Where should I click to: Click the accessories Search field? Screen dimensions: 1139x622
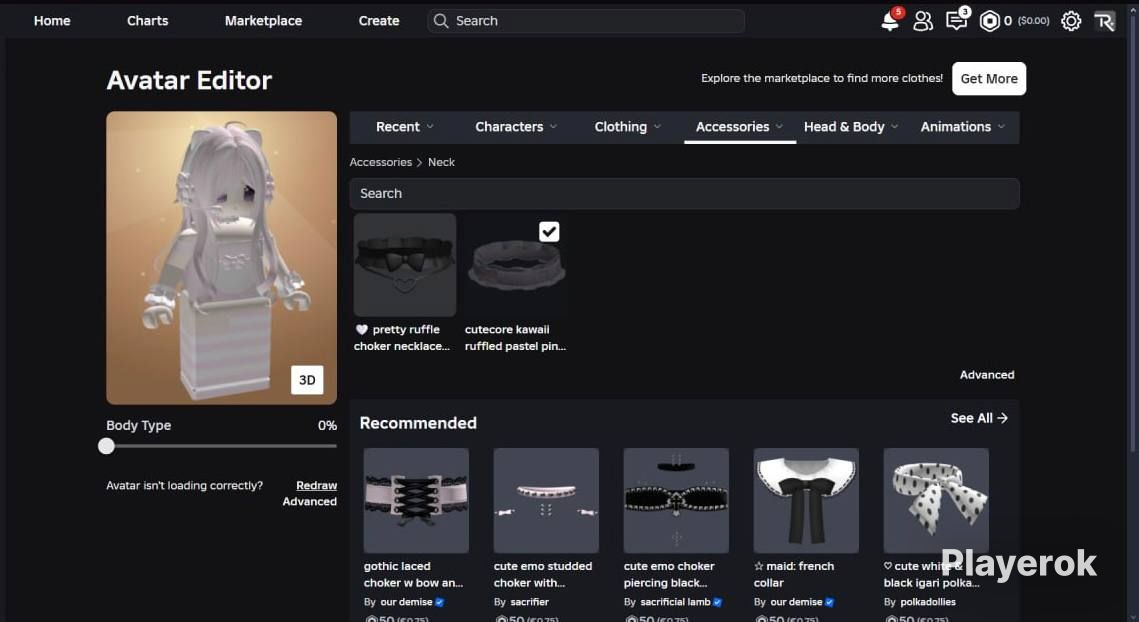[684, 193]
